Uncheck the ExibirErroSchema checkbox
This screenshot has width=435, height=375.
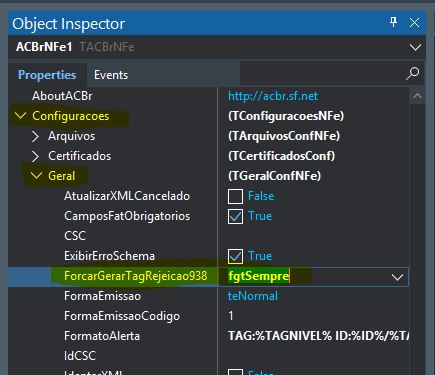tap(235, 256)
